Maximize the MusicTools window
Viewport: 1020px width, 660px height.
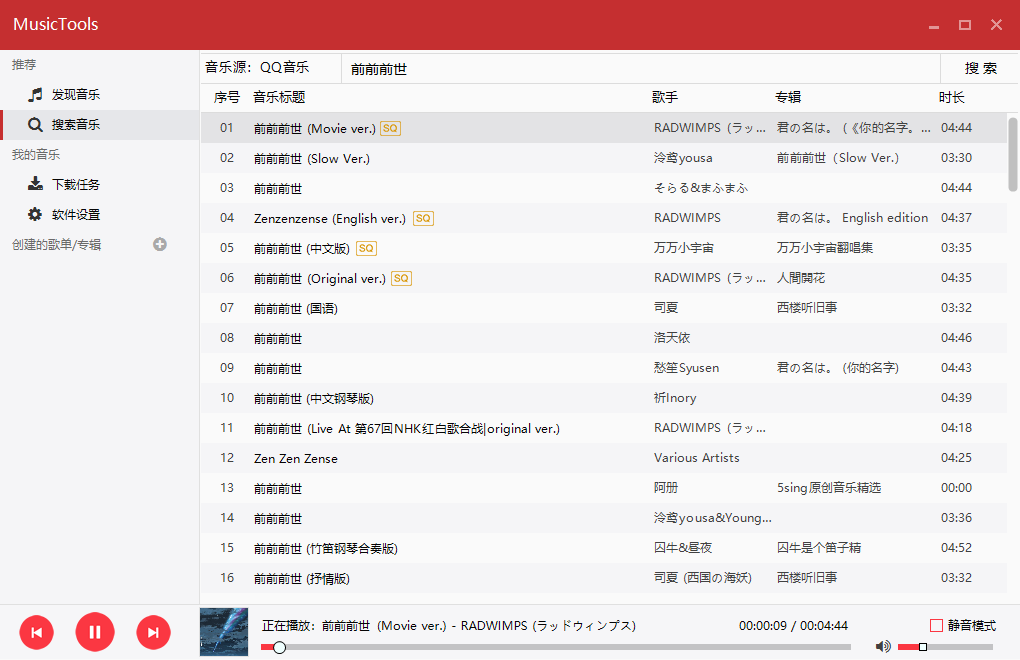tap(965, 25)
